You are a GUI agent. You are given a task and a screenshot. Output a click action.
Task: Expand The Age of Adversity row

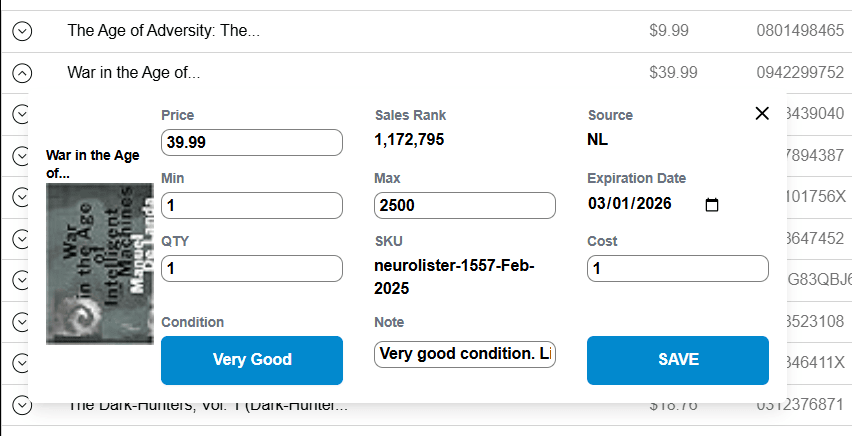(22, 31)
